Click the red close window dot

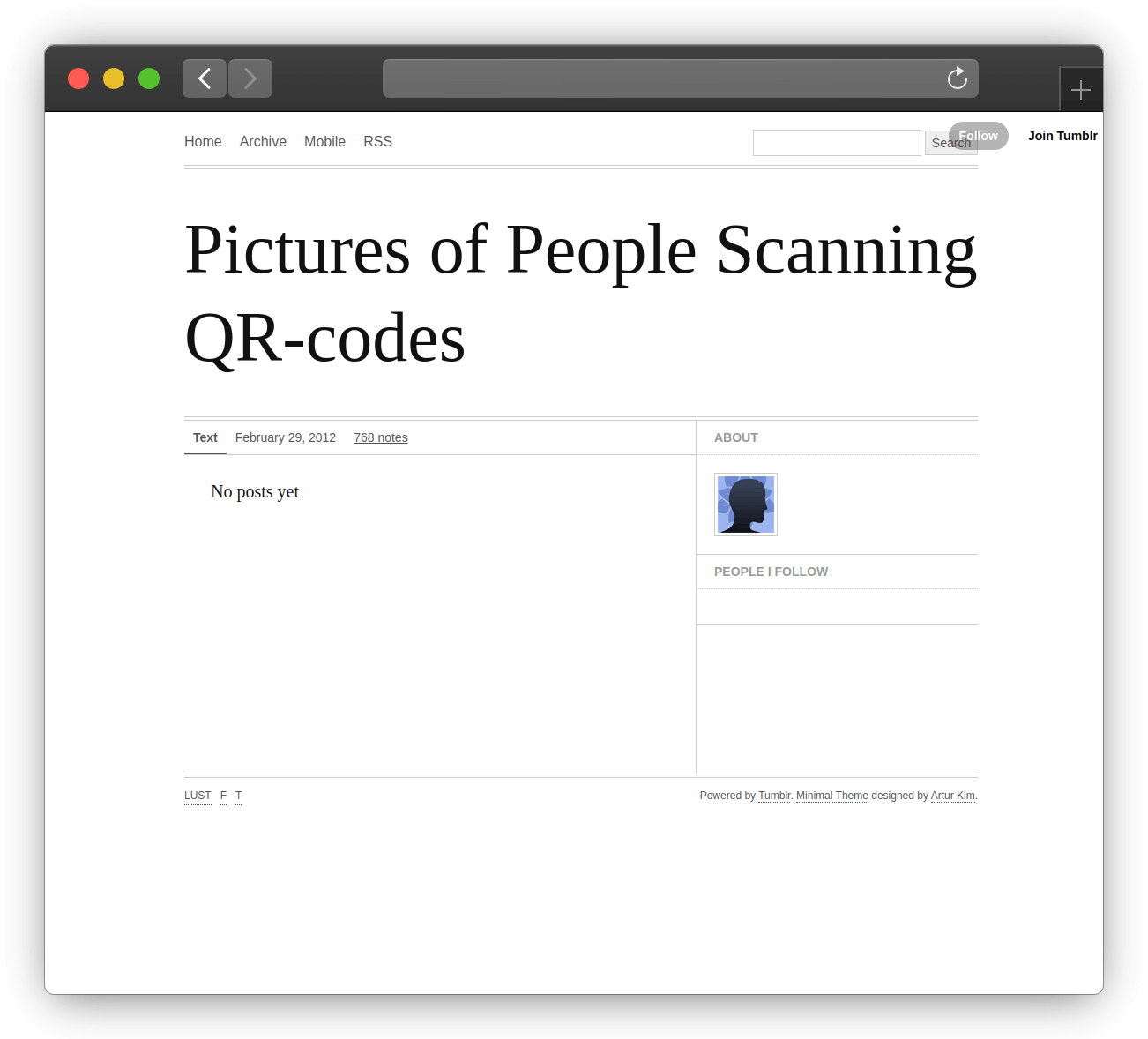pos(78,78)
